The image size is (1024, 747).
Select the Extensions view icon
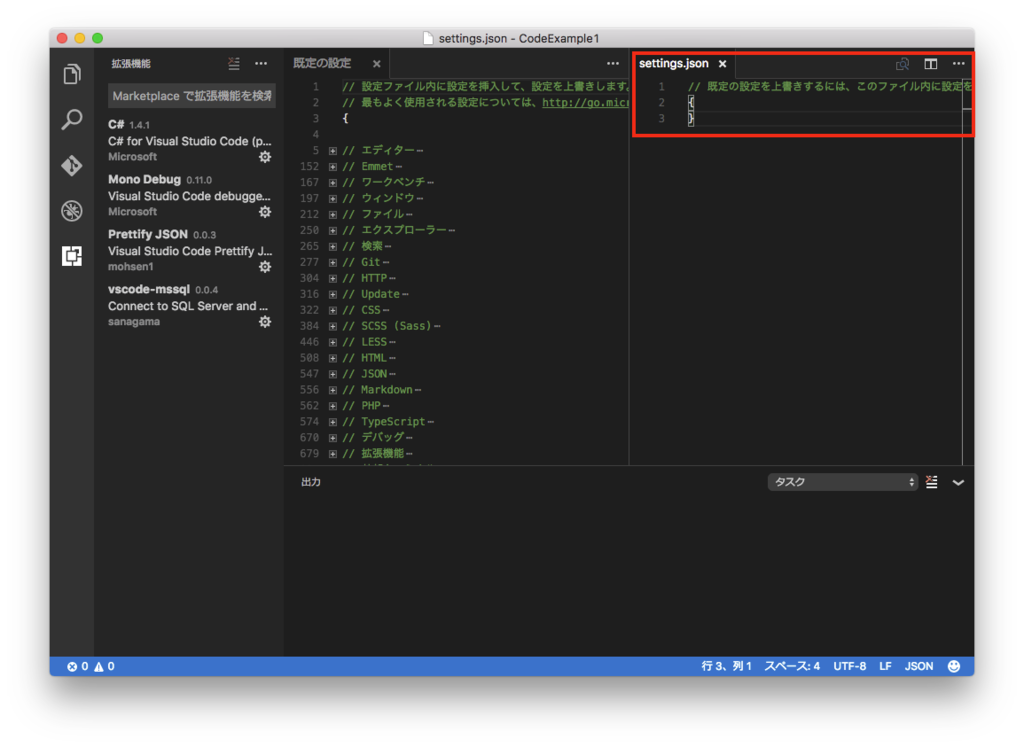click(x=72, y=255)
